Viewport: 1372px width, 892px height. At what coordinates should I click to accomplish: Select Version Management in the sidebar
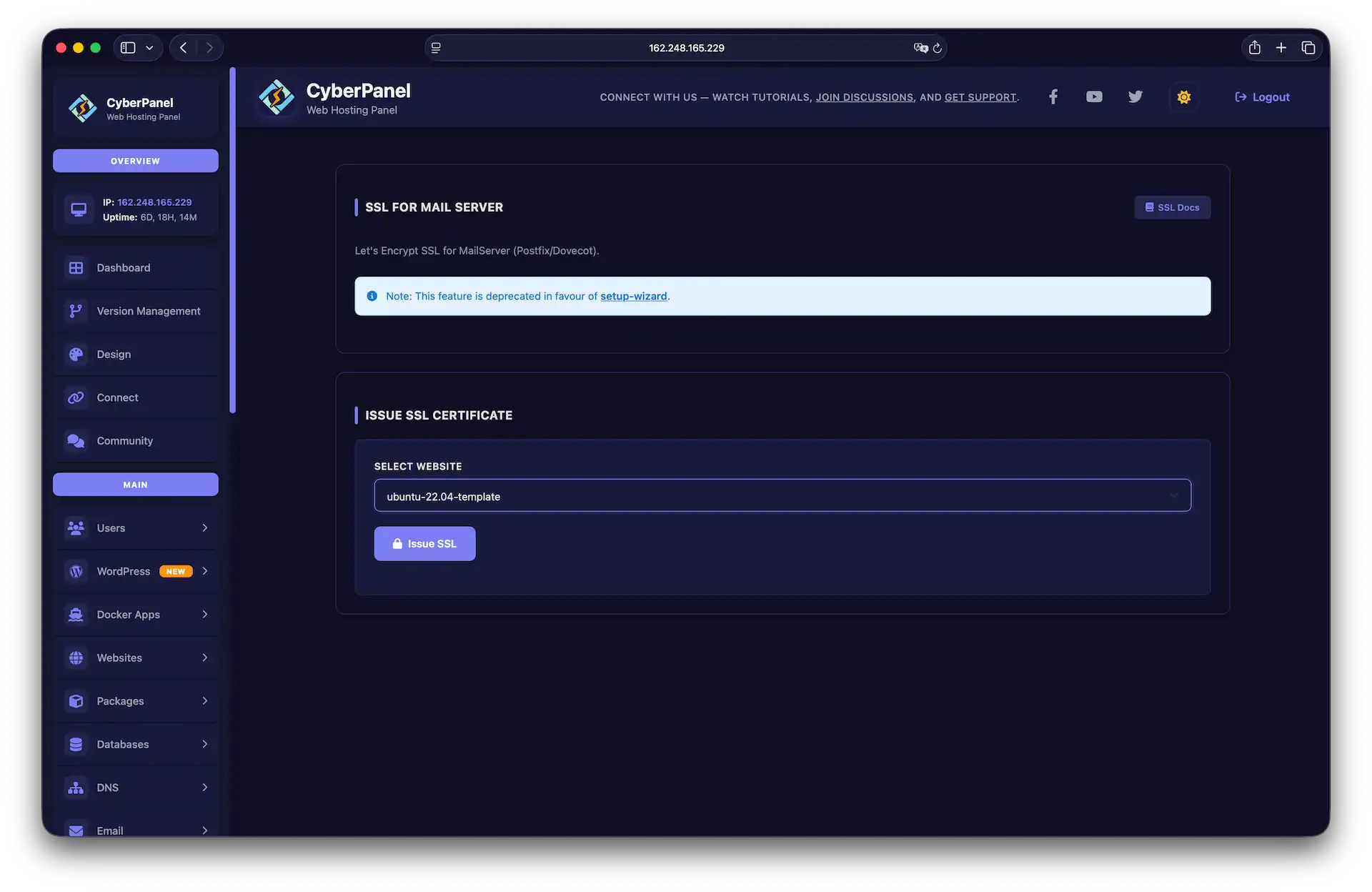[x=148, y=311]
